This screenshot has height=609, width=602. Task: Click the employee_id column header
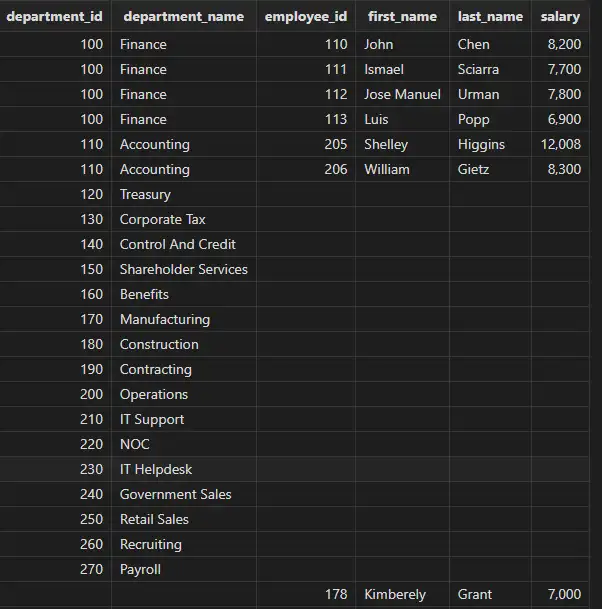(x=306, y=16)
